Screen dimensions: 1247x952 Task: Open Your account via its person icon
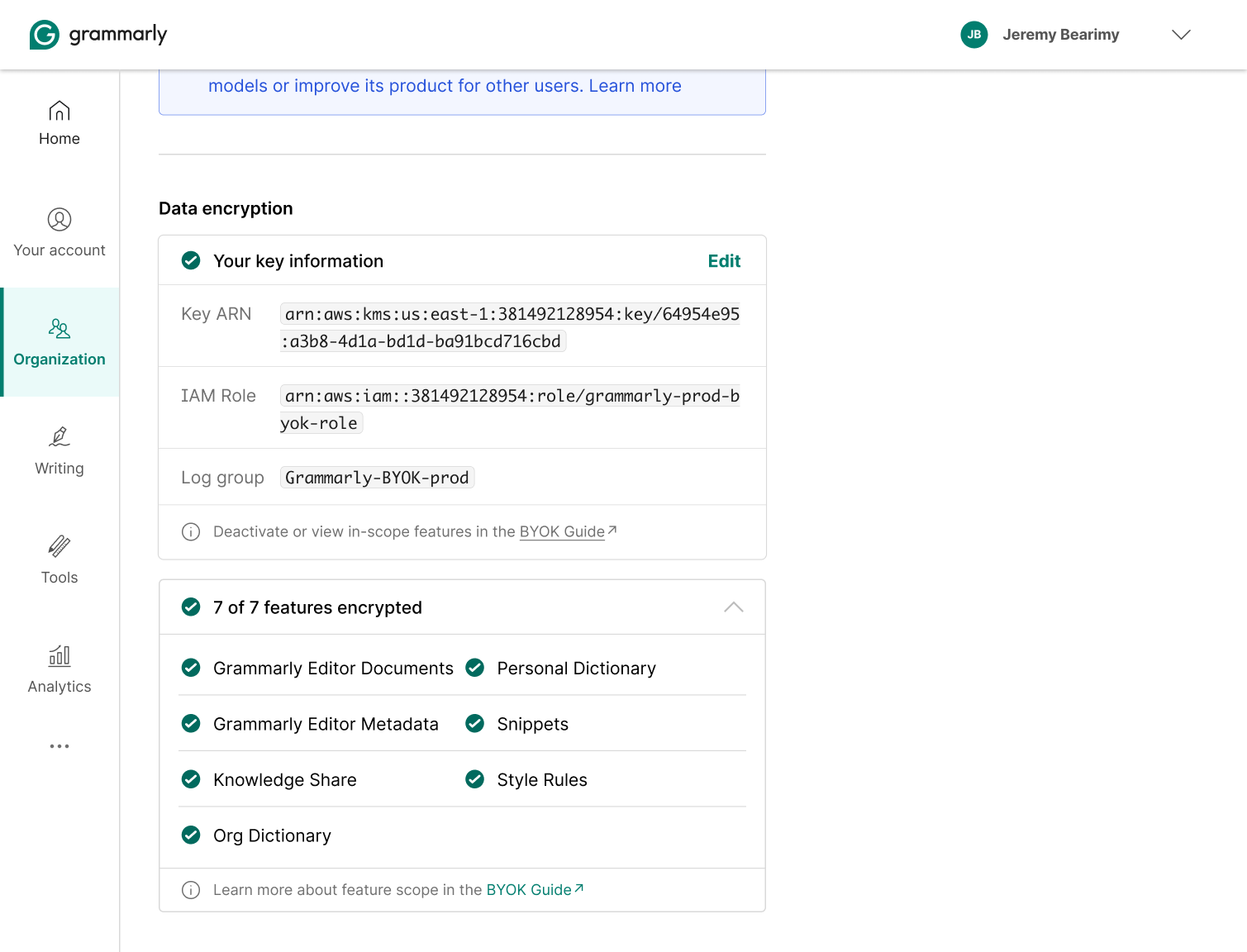pyautogui.click(x=59, y=221)
